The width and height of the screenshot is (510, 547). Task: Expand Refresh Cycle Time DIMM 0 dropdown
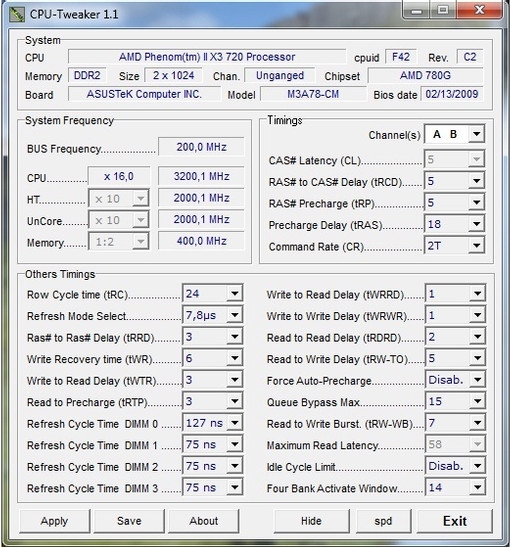click(x=212, y=423)
